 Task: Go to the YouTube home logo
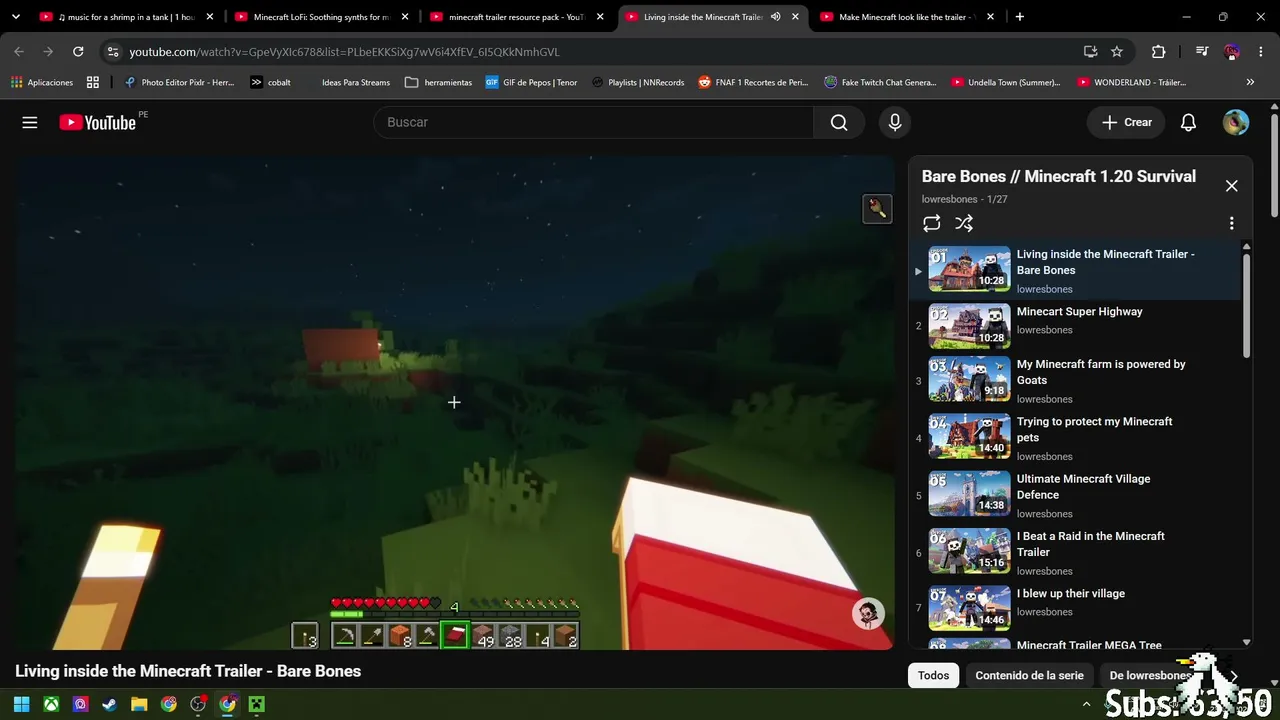(98, 122)
